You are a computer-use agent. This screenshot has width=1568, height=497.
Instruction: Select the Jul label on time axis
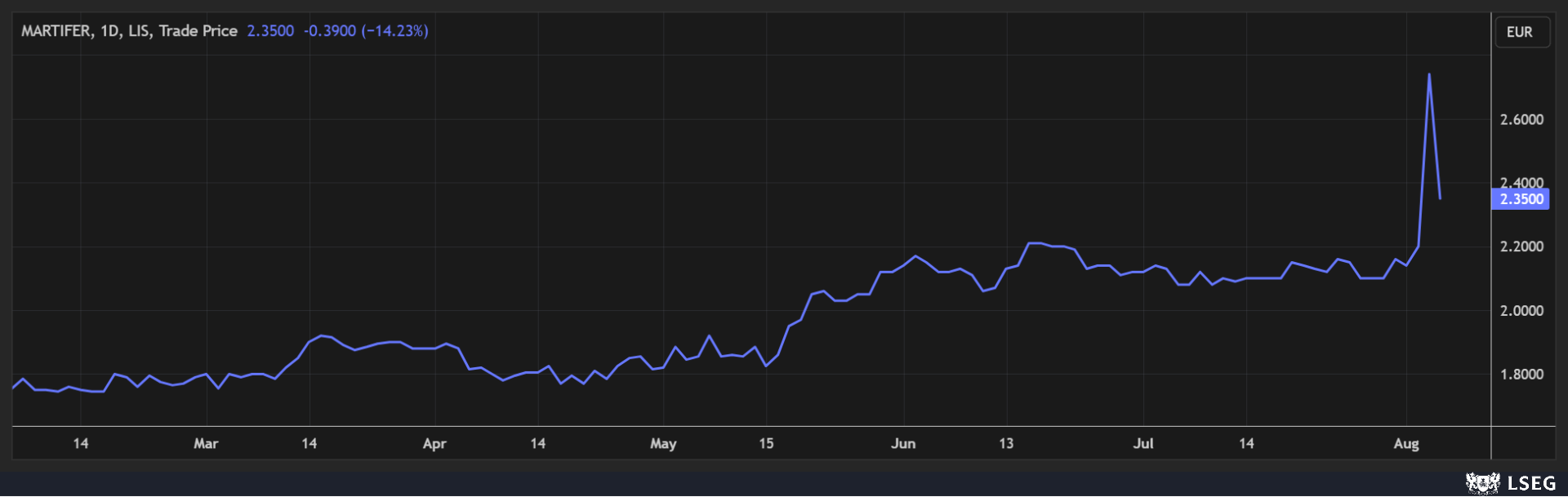pos(1143,443)
